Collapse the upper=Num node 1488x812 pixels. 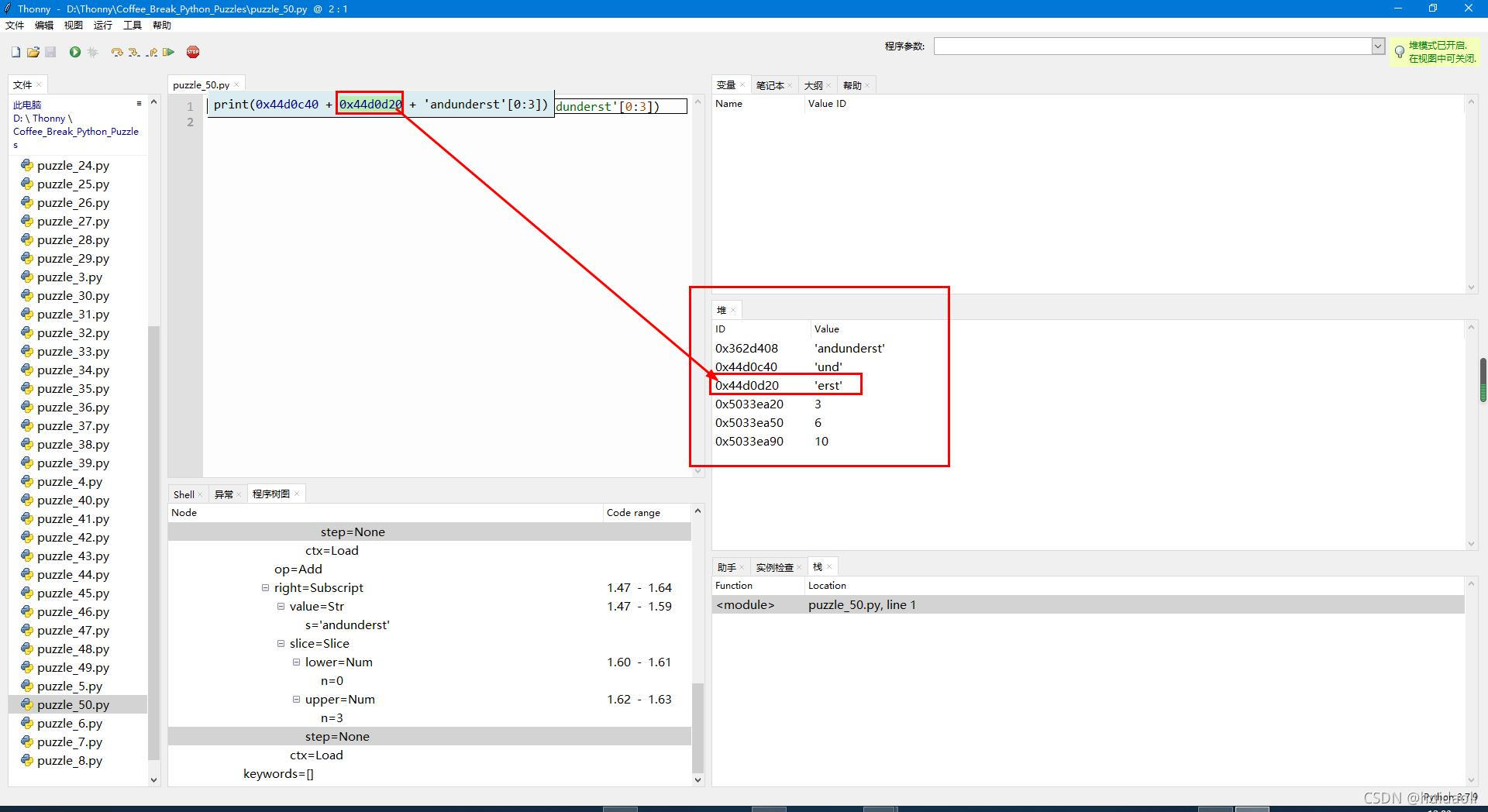point(297,699)
